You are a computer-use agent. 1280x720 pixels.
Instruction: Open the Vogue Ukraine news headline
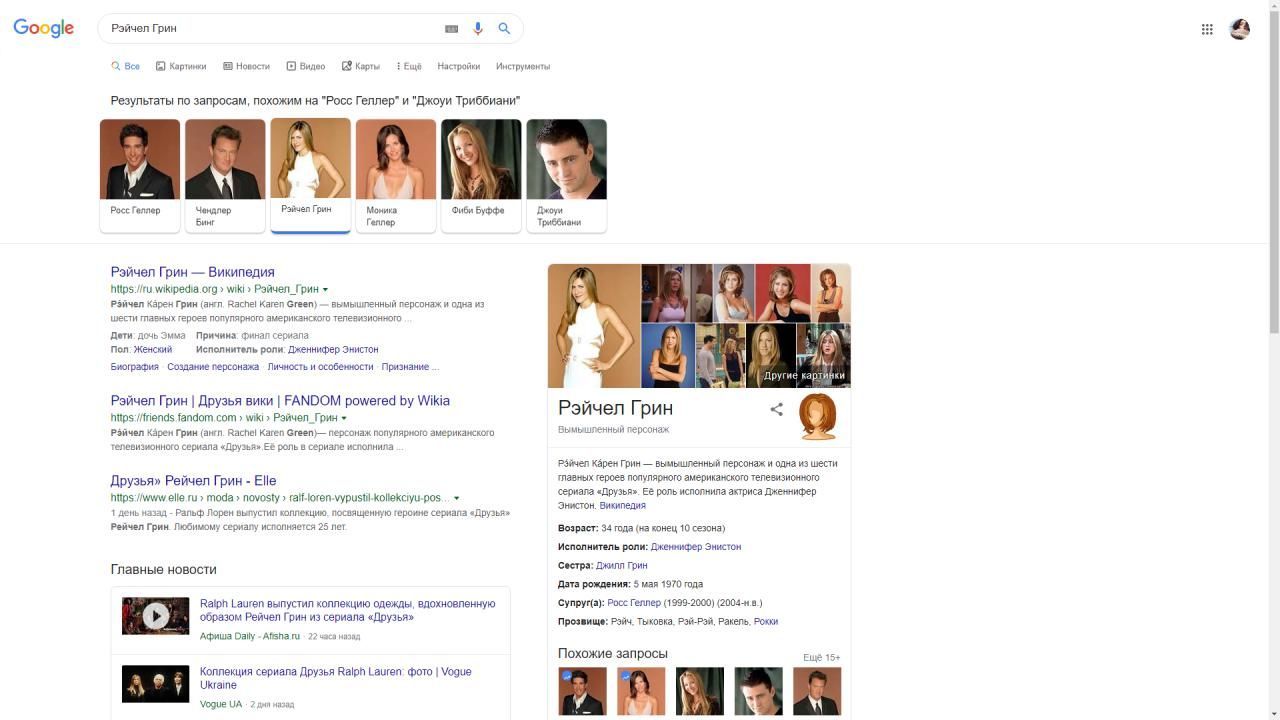click(x=335, y=678)
